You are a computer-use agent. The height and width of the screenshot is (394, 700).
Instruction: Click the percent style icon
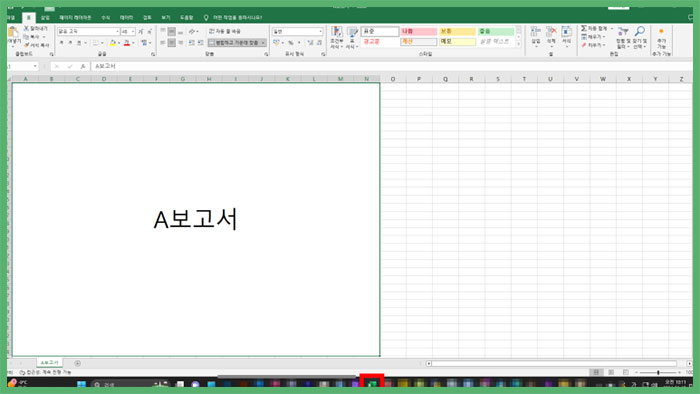pyautogui.click(x=291, y=43)
